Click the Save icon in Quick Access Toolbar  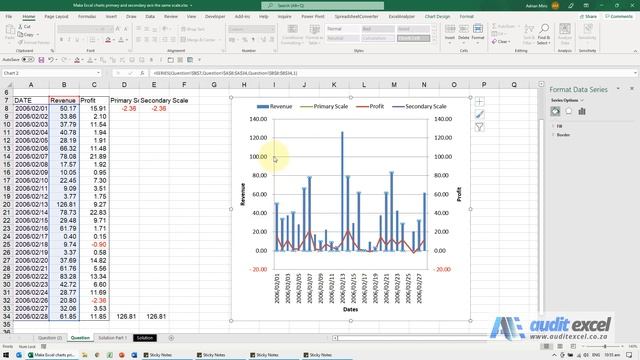(x=41, y=60)
